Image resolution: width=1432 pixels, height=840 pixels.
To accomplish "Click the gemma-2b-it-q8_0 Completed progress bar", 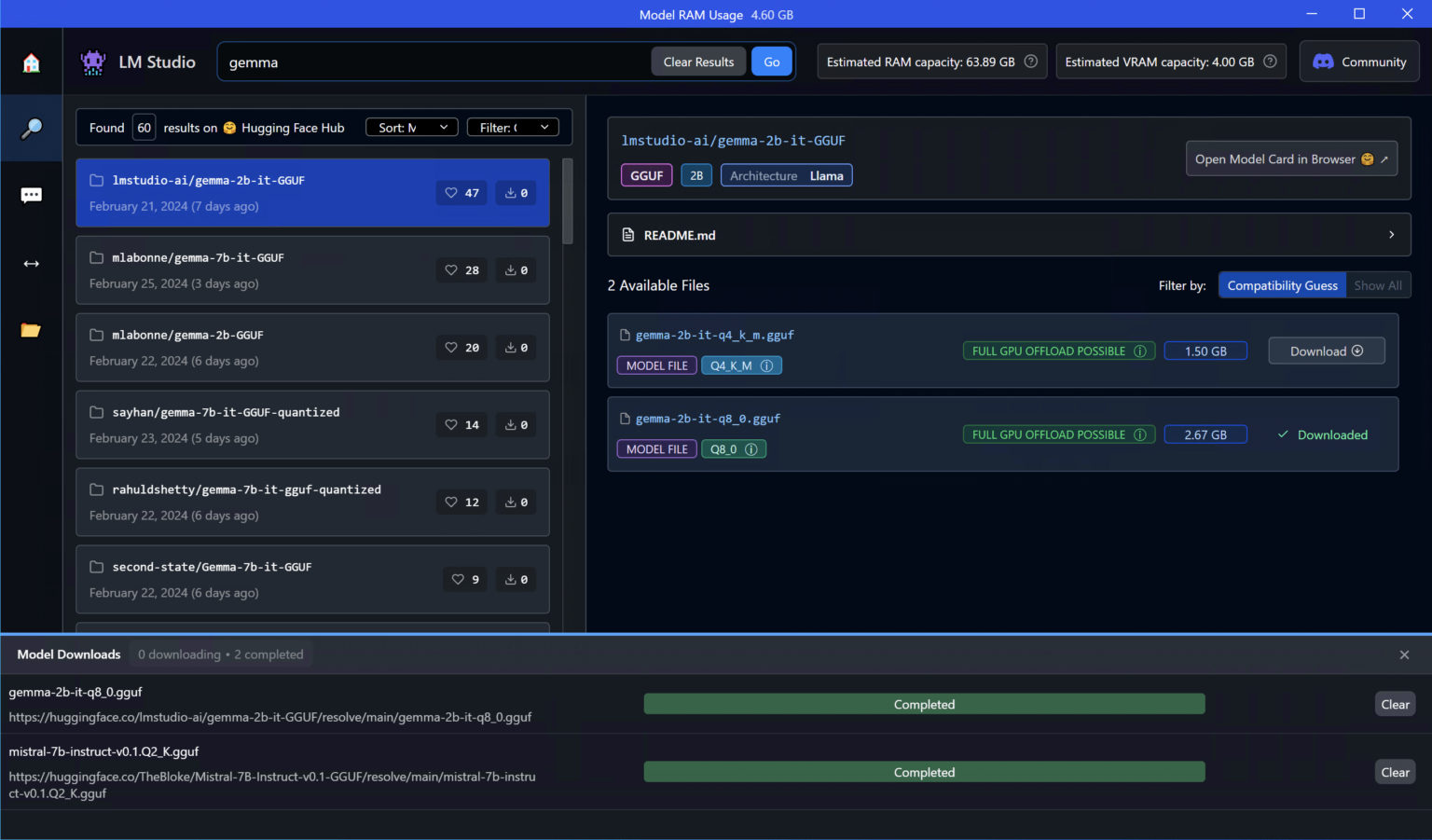I will pyautogui.click(x=924, y=704).
